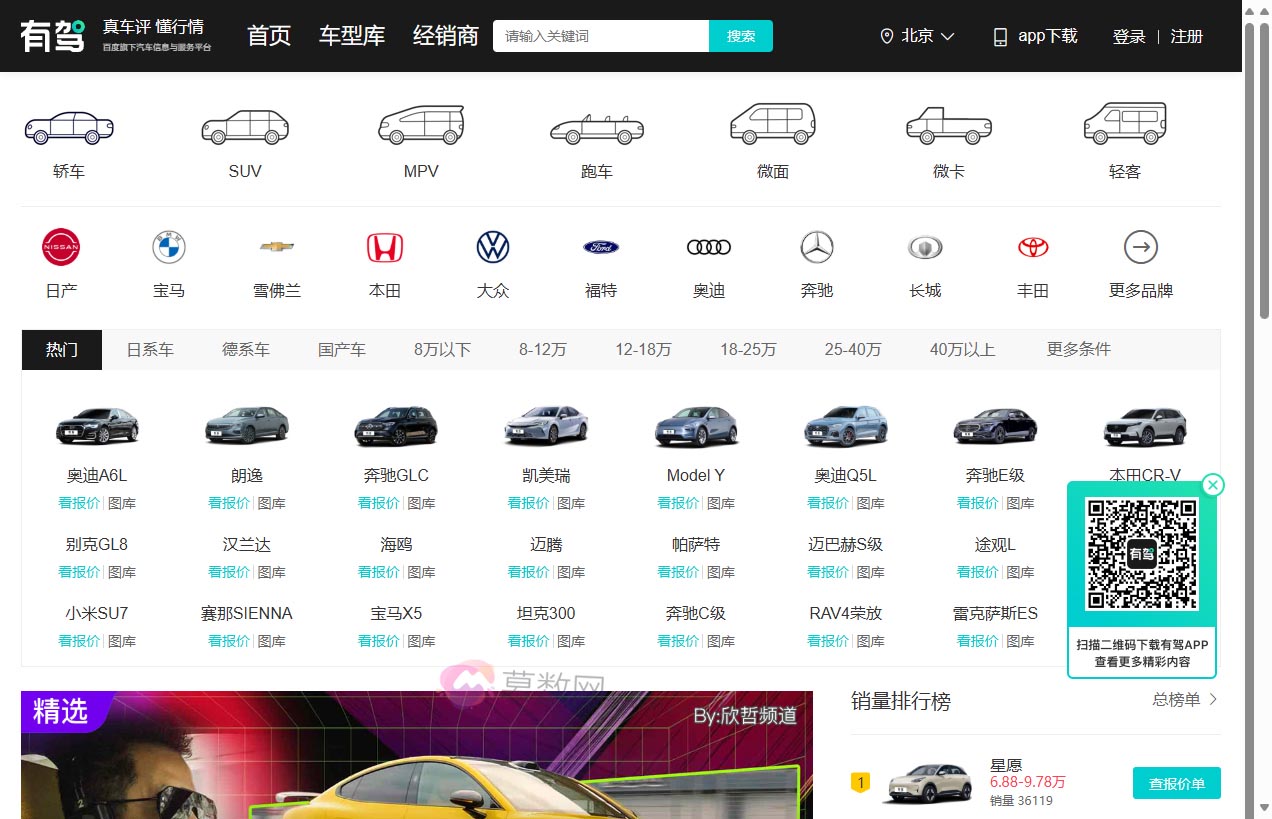Select the 12-18万 price tab

(x=643, y=350)
